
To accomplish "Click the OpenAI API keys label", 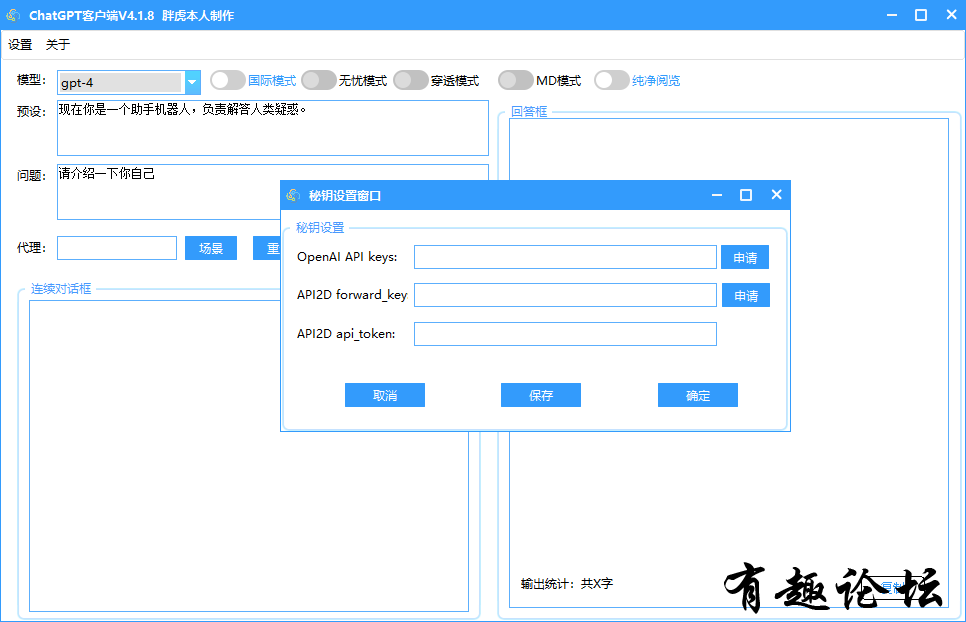I will coord(347,257).
